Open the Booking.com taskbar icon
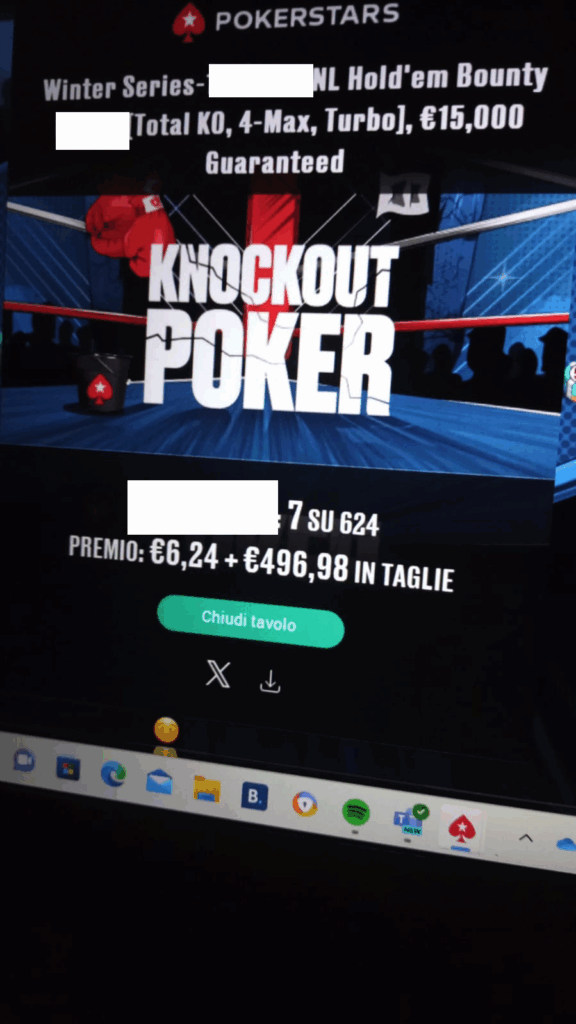This screenshot has width=576, height=1024. [x=254, y=797]
